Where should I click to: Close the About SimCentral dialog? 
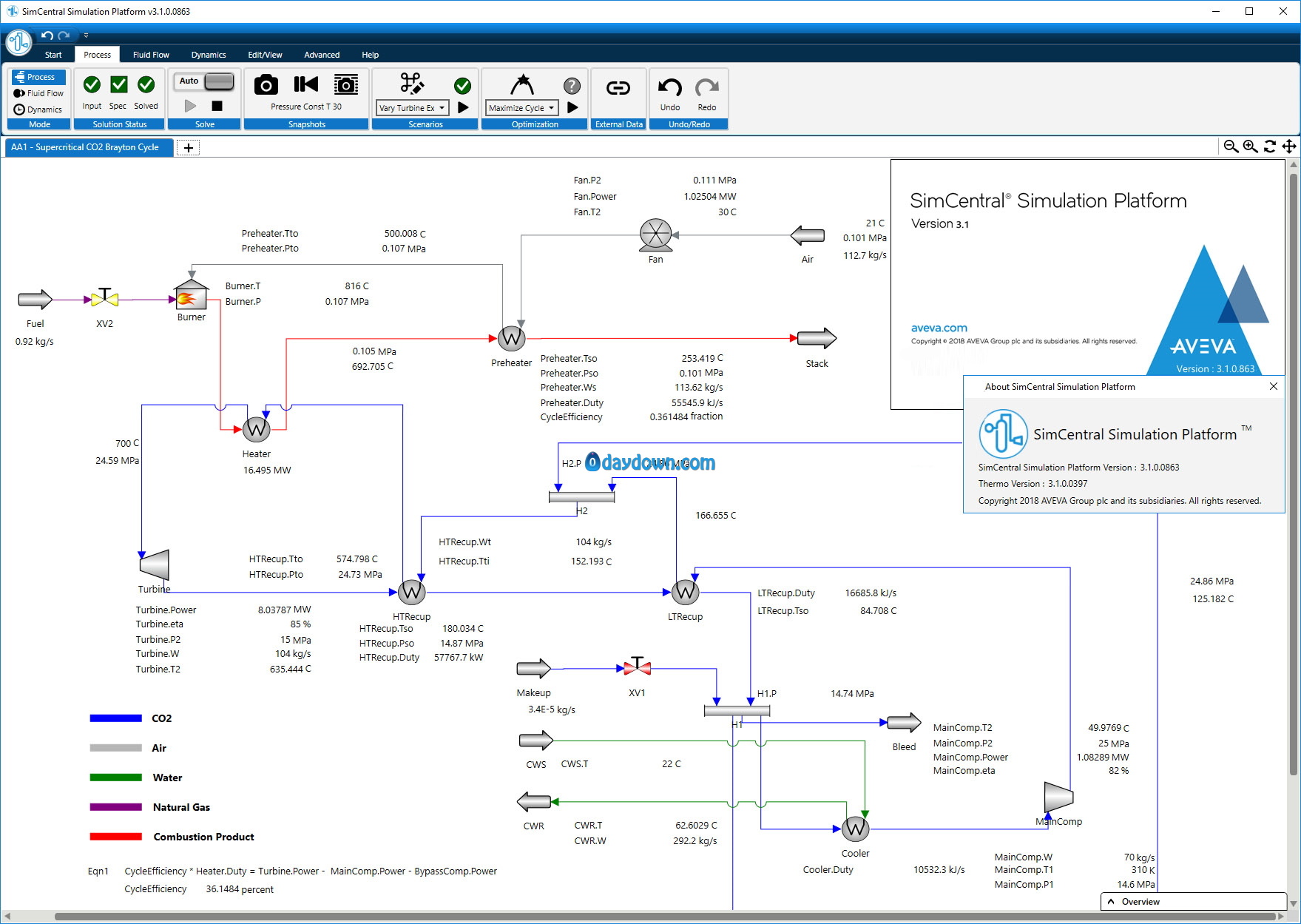(x=1274, y=386)
